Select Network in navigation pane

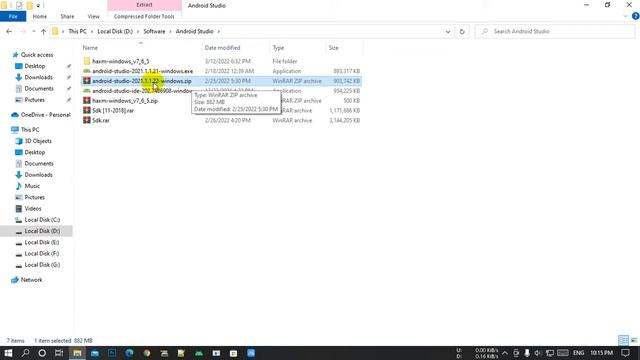pyautogui.click(x=31, y=280)
